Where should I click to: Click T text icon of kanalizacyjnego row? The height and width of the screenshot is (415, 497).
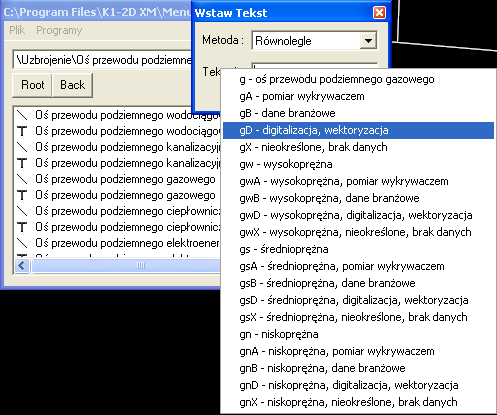point(22,163)
